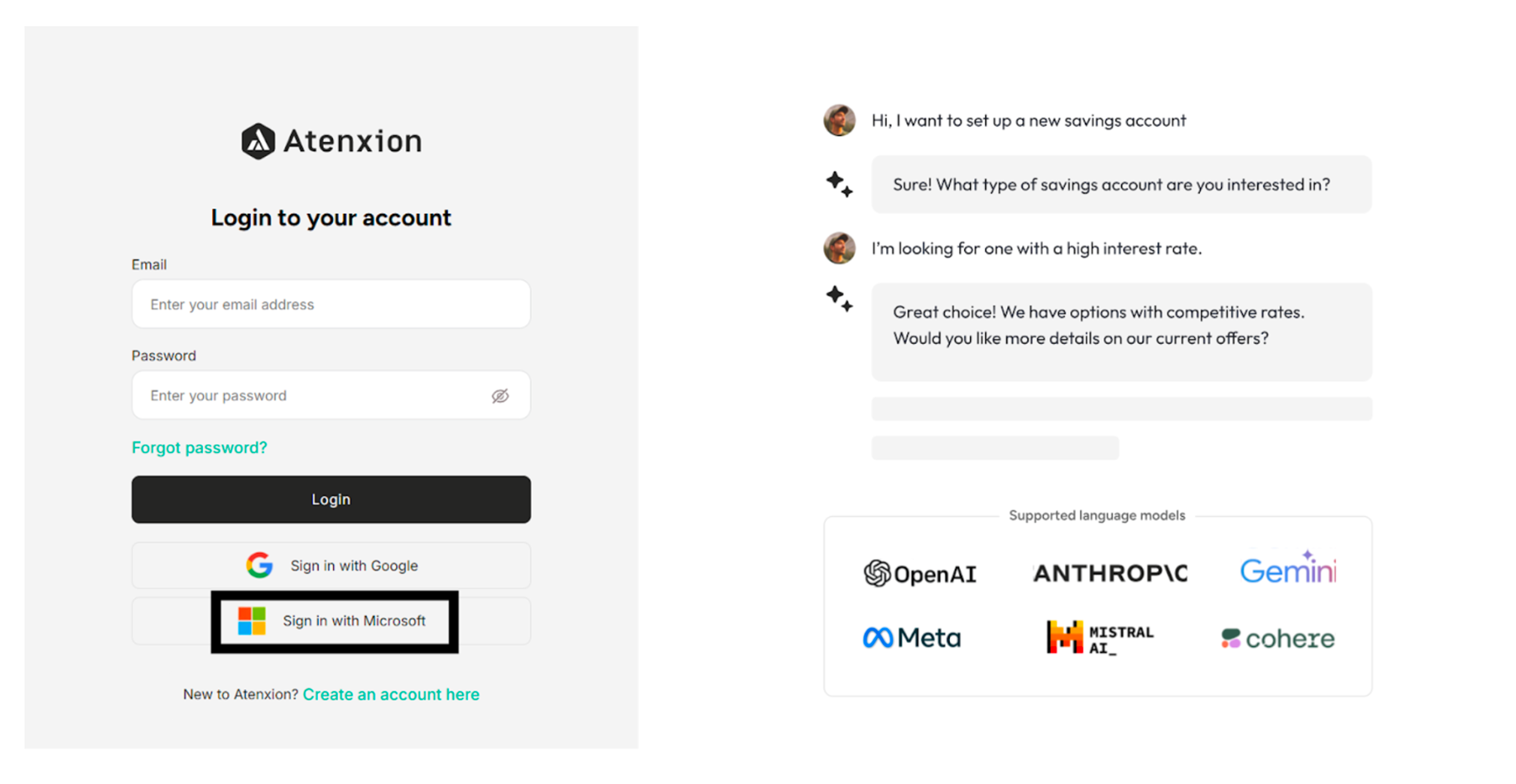Open the Forgot password link
This screenshot has width=1516, height=784.
coord(199,447)
